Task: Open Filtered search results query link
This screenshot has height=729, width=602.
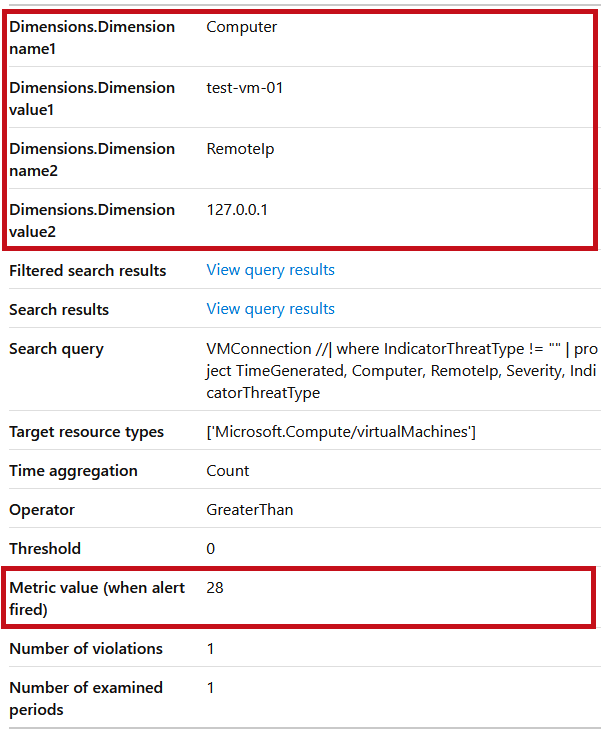Action: point(270,270)
